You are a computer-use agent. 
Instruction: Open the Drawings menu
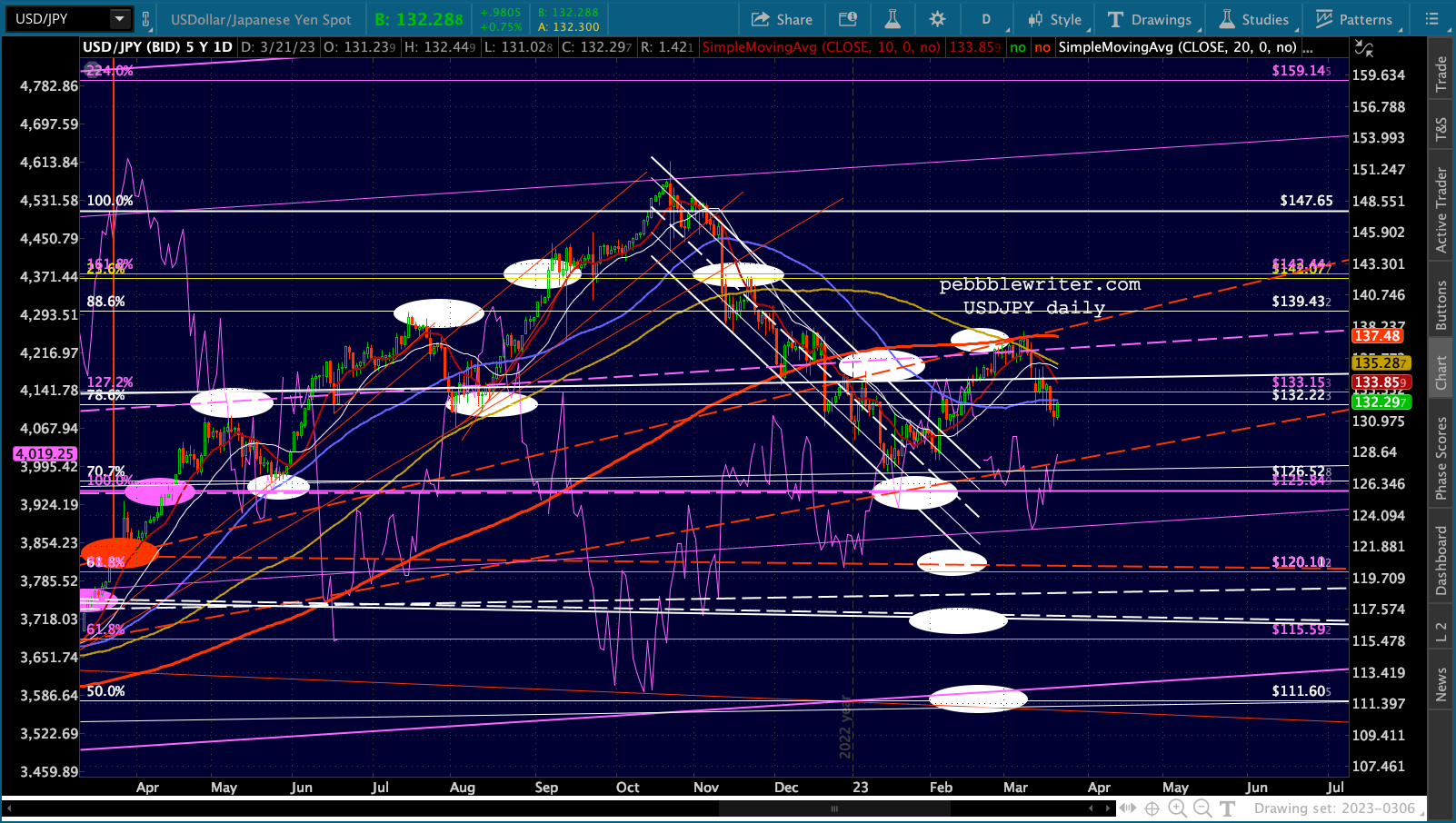[x=1150, y=19]
